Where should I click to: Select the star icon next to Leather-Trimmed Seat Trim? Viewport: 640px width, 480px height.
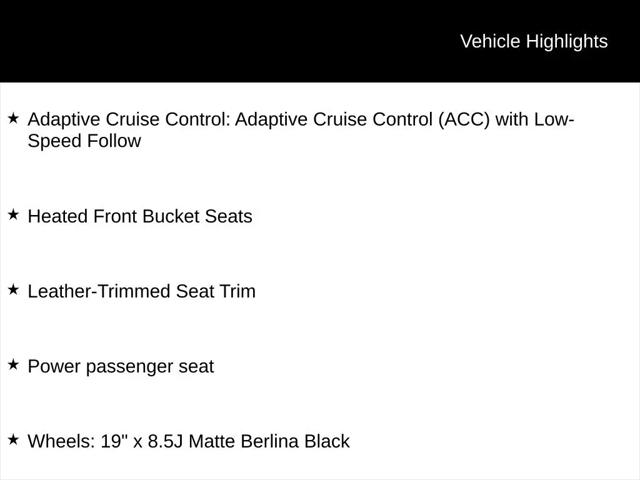[13, 289]
